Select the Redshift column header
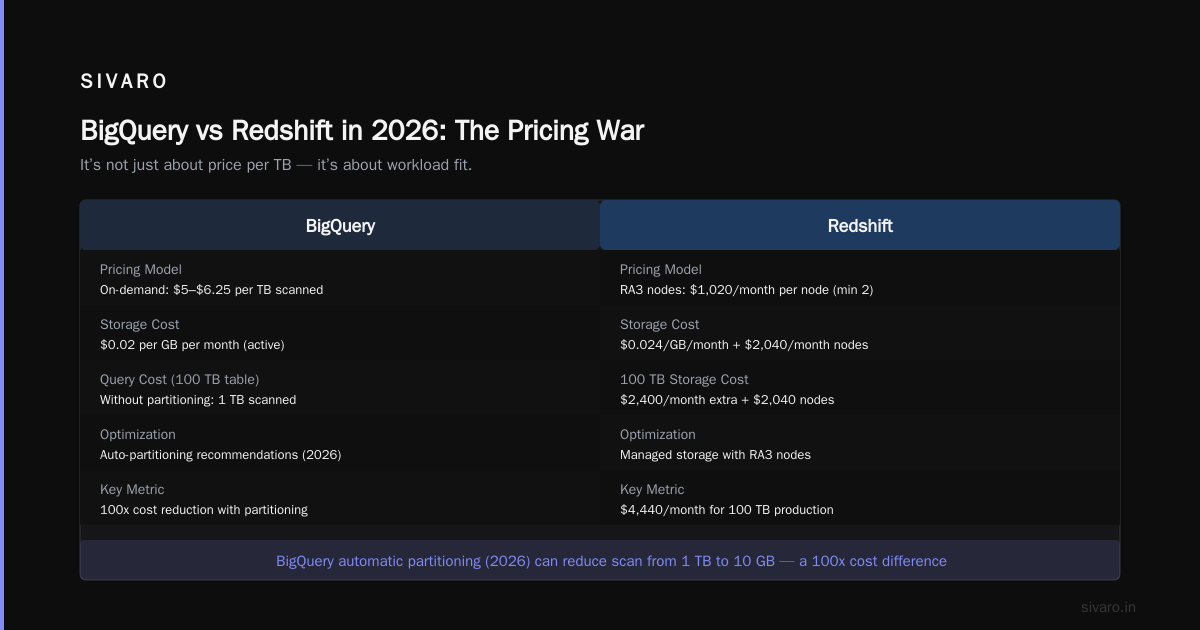The width and height of the screenshot is (1200, 630). (860, 225)
